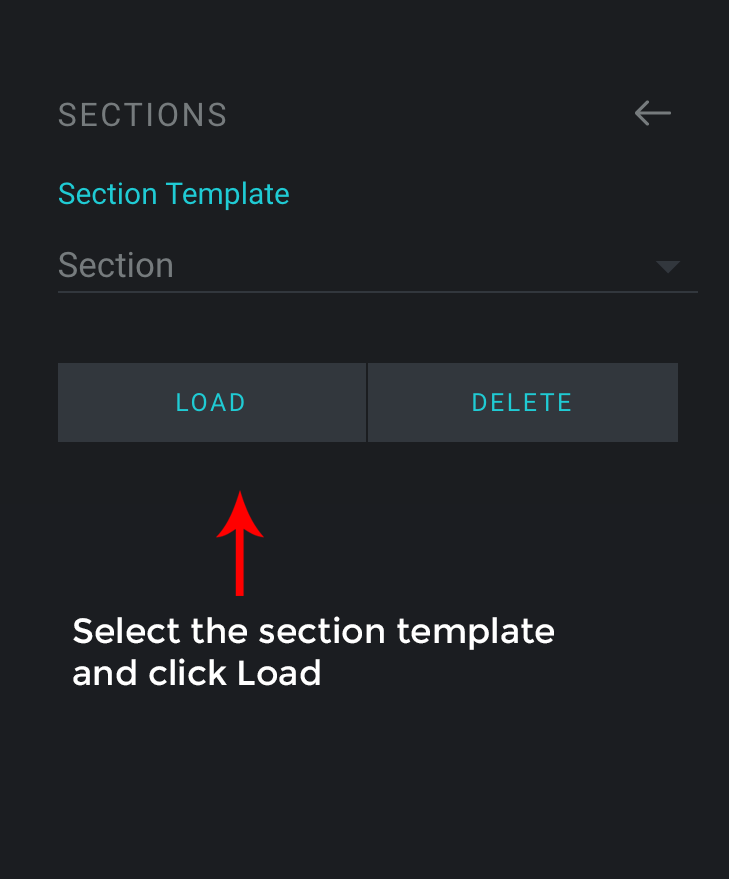Click the DELETE text label

coord(522,403)
